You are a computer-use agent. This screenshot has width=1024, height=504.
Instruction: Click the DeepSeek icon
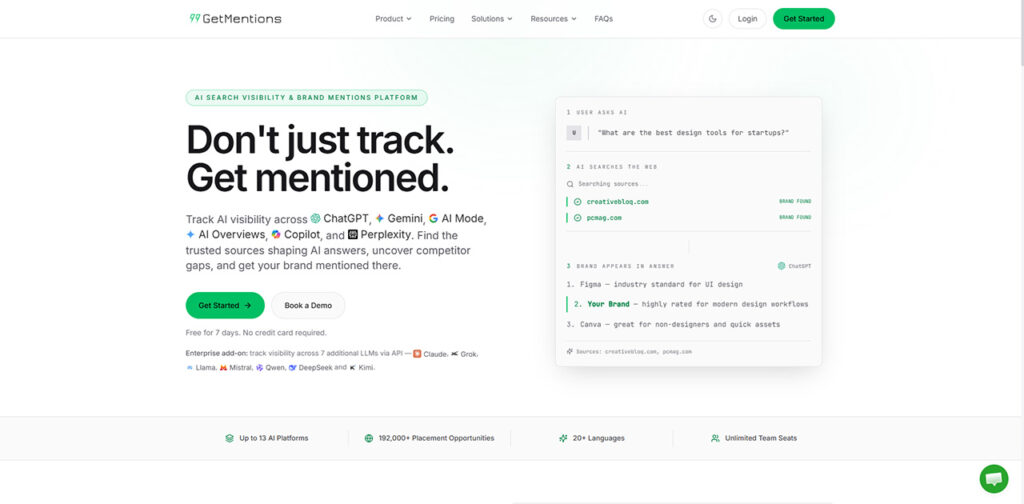coord(293,368)
